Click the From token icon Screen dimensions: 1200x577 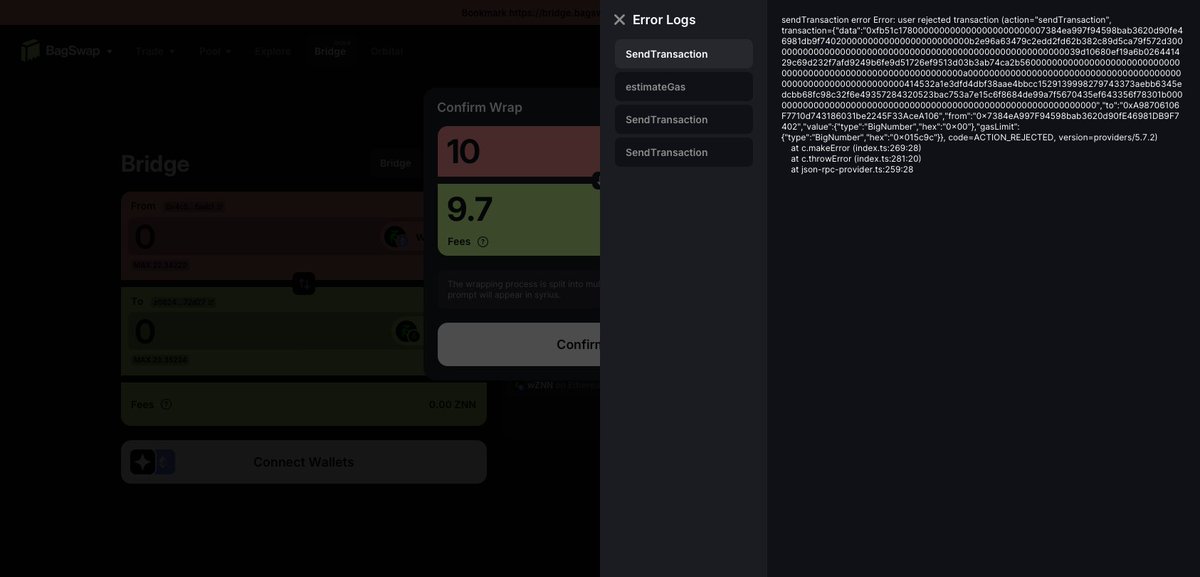395,237
